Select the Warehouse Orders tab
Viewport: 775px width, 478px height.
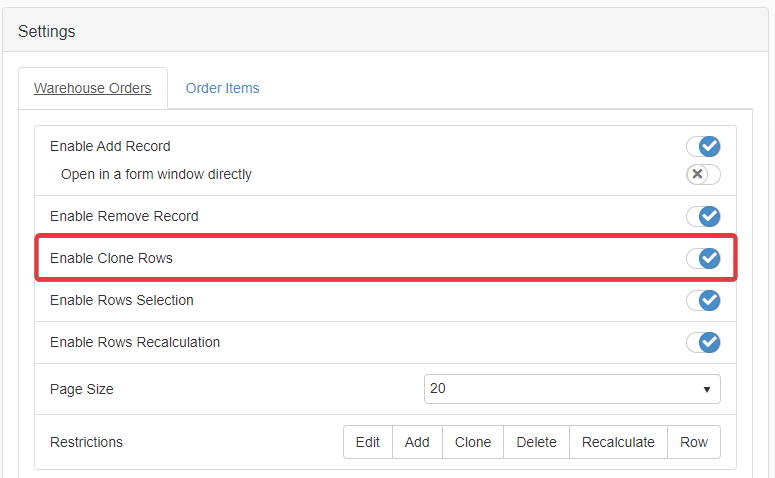(93, 88)
